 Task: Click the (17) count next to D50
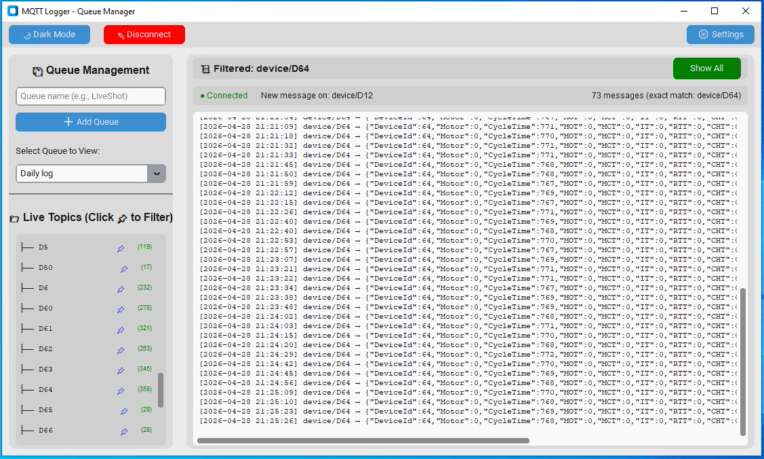tap(146, 267)
